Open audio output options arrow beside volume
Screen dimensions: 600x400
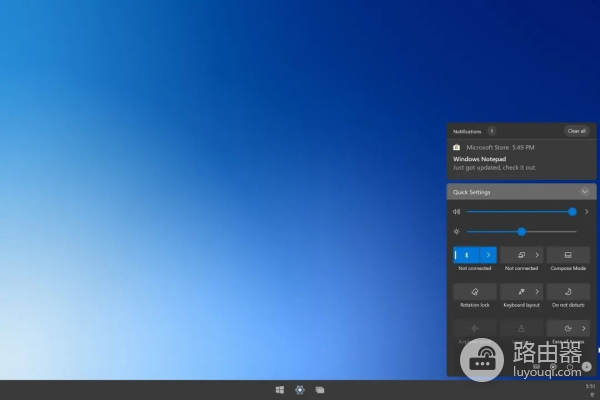click(x=586, y=212)
